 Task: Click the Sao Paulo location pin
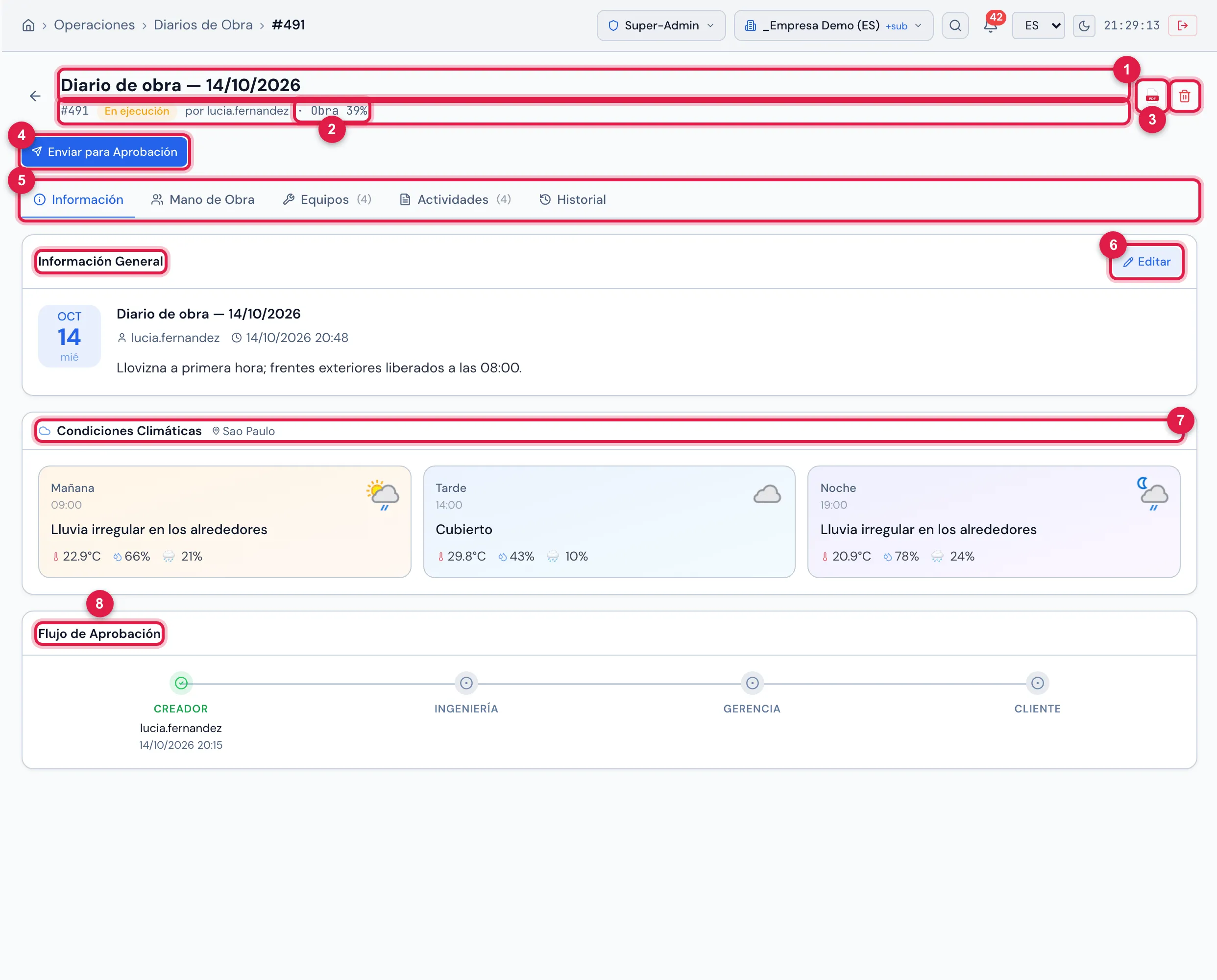pos(216,431)
